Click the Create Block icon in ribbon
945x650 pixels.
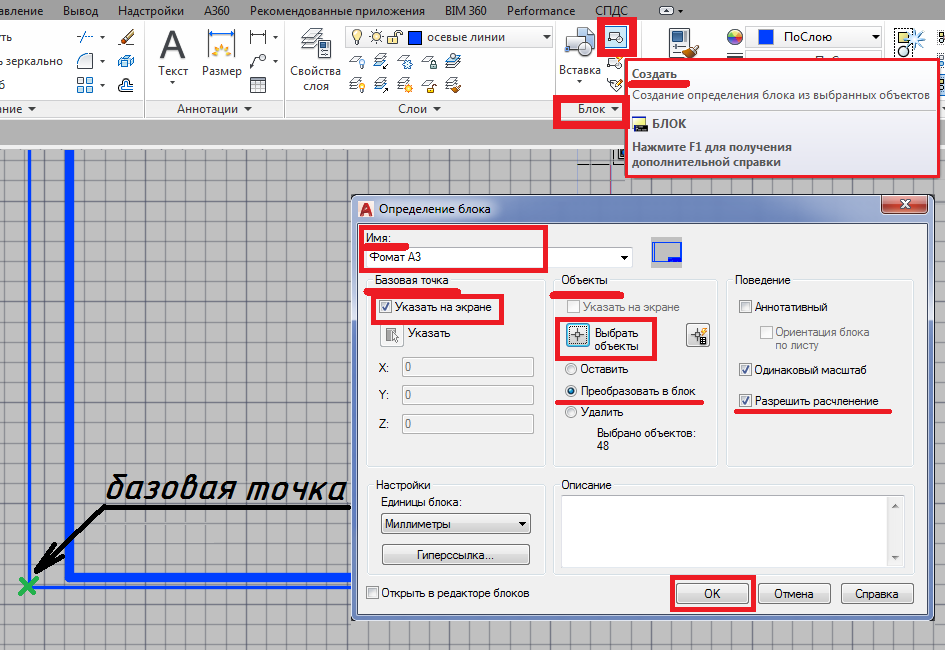[615, 37]
